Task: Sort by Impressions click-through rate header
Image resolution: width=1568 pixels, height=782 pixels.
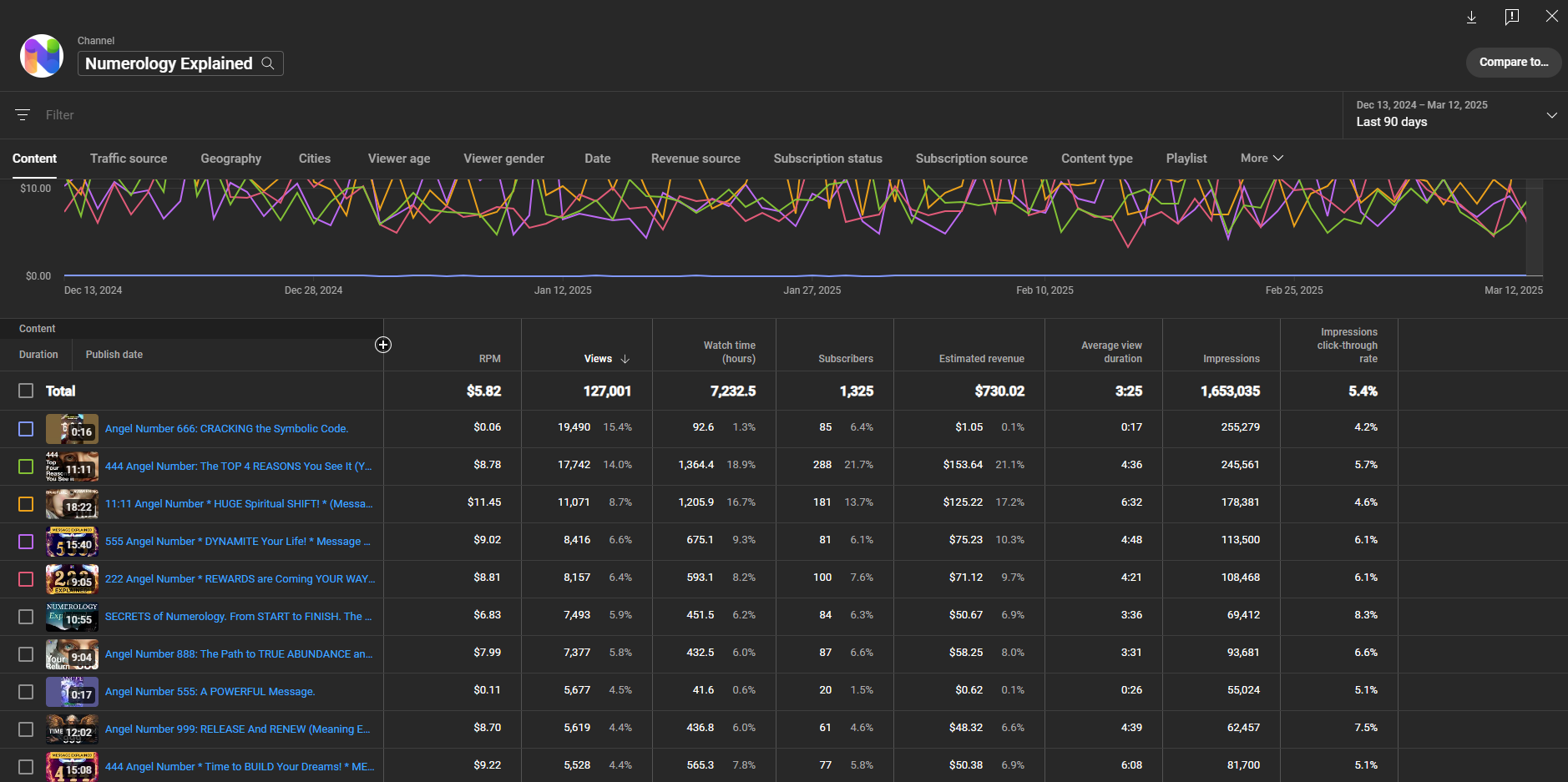Action: click(1348, 346)
